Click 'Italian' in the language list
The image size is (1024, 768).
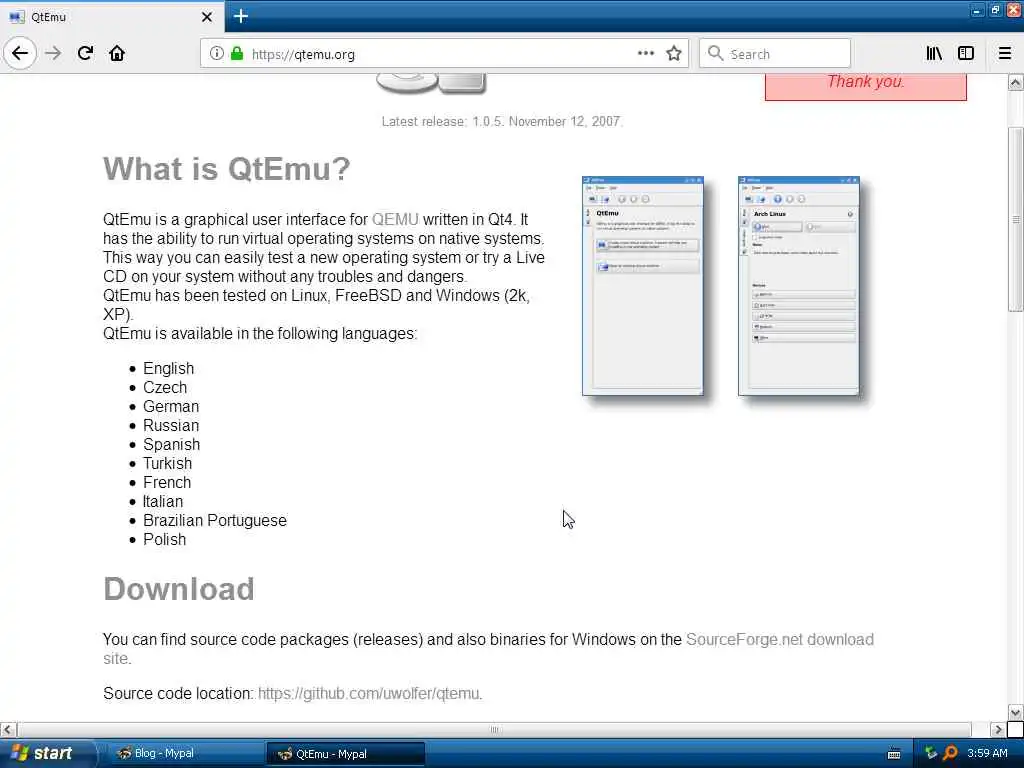pos(163,501)
